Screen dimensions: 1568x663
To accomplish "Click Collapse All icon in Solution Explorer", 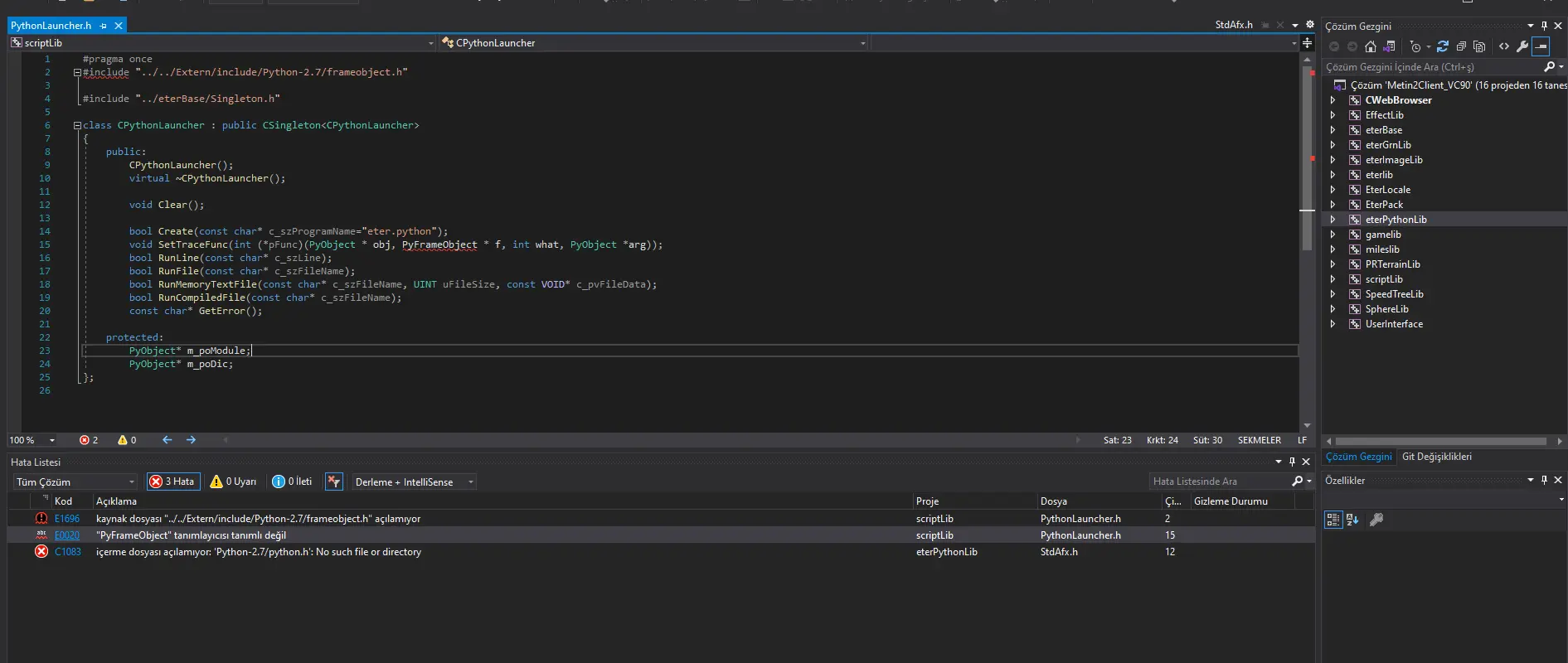I will [x=1461, y=46].
